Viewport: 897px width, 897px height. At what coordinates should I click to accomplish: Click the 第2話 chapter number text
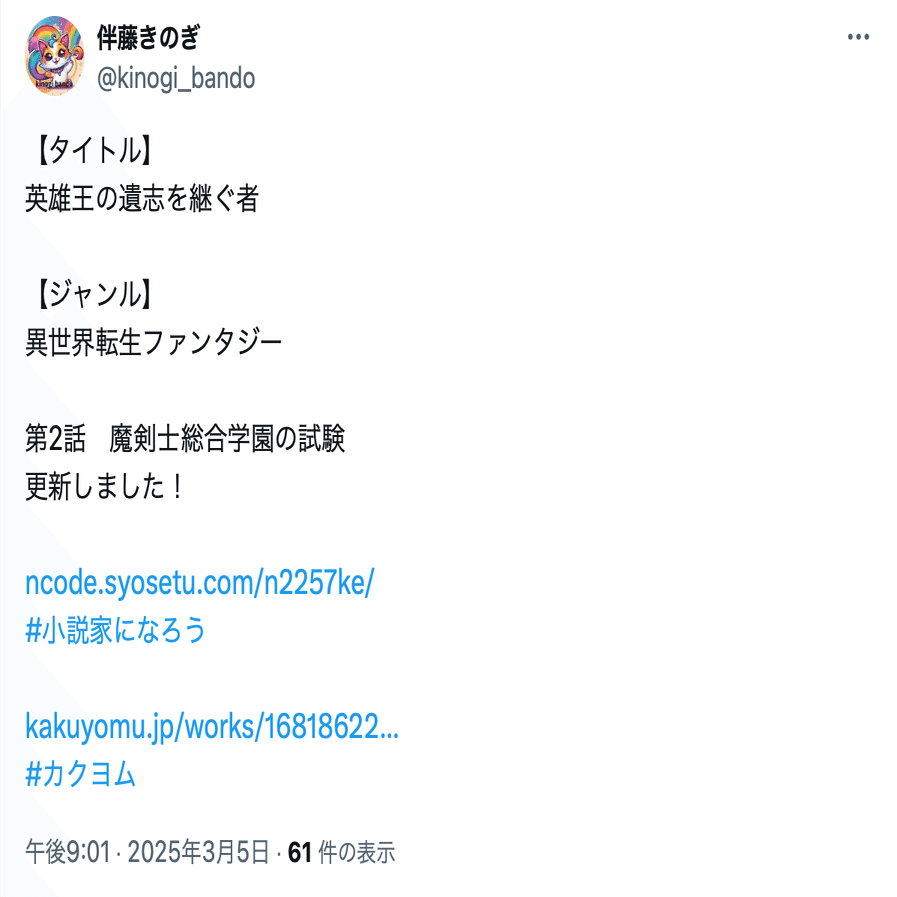click(55, 438)
